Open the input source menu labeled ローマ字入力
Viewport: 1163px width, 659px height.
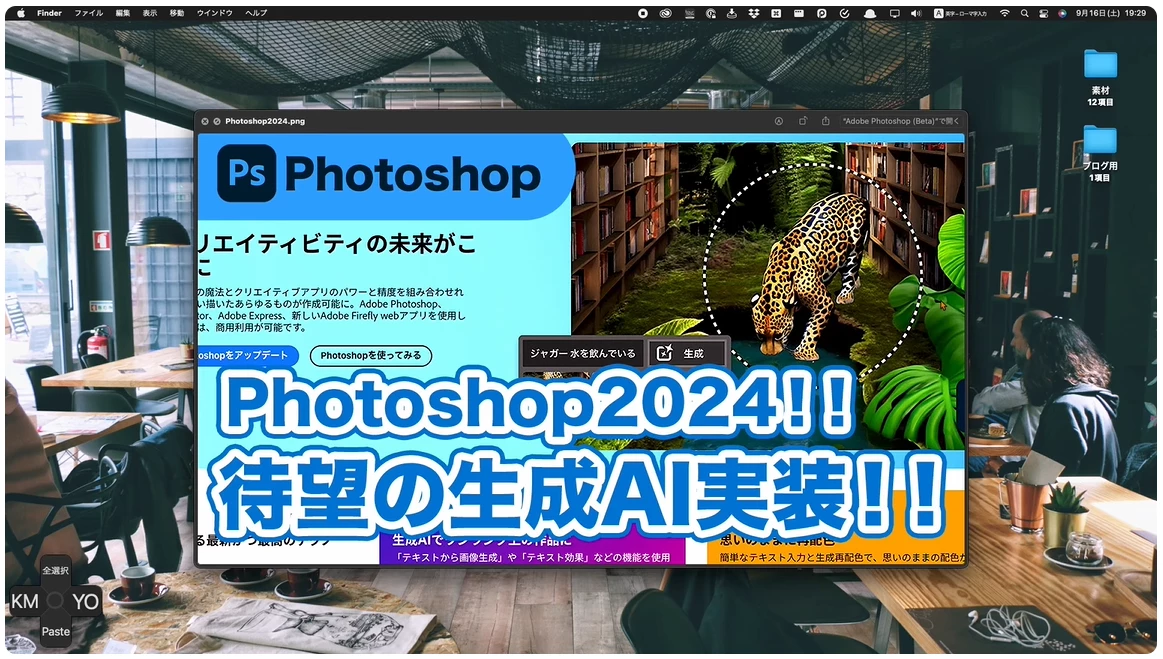click(961, 13)
